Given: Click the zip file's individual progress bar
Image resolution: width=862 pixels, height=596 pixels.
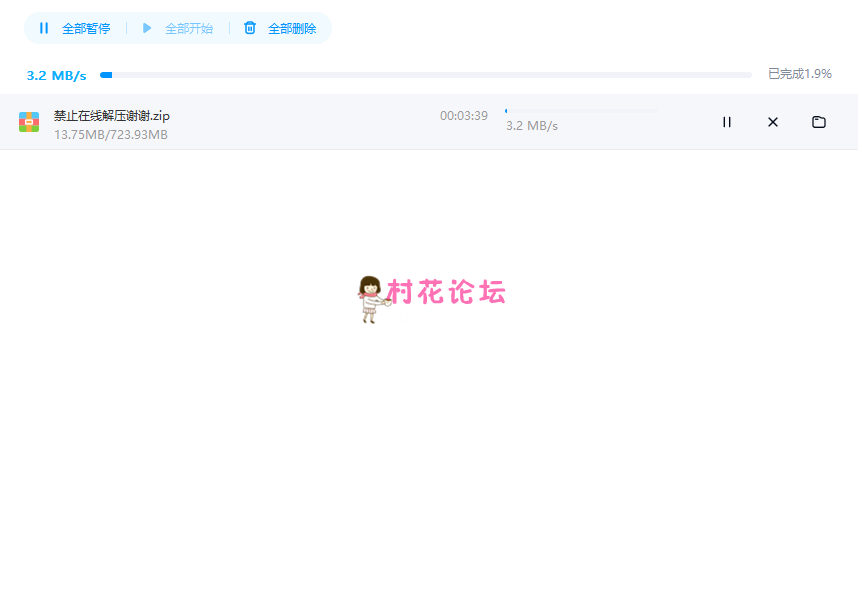Looking at the screenshot, I should [581, 111].
